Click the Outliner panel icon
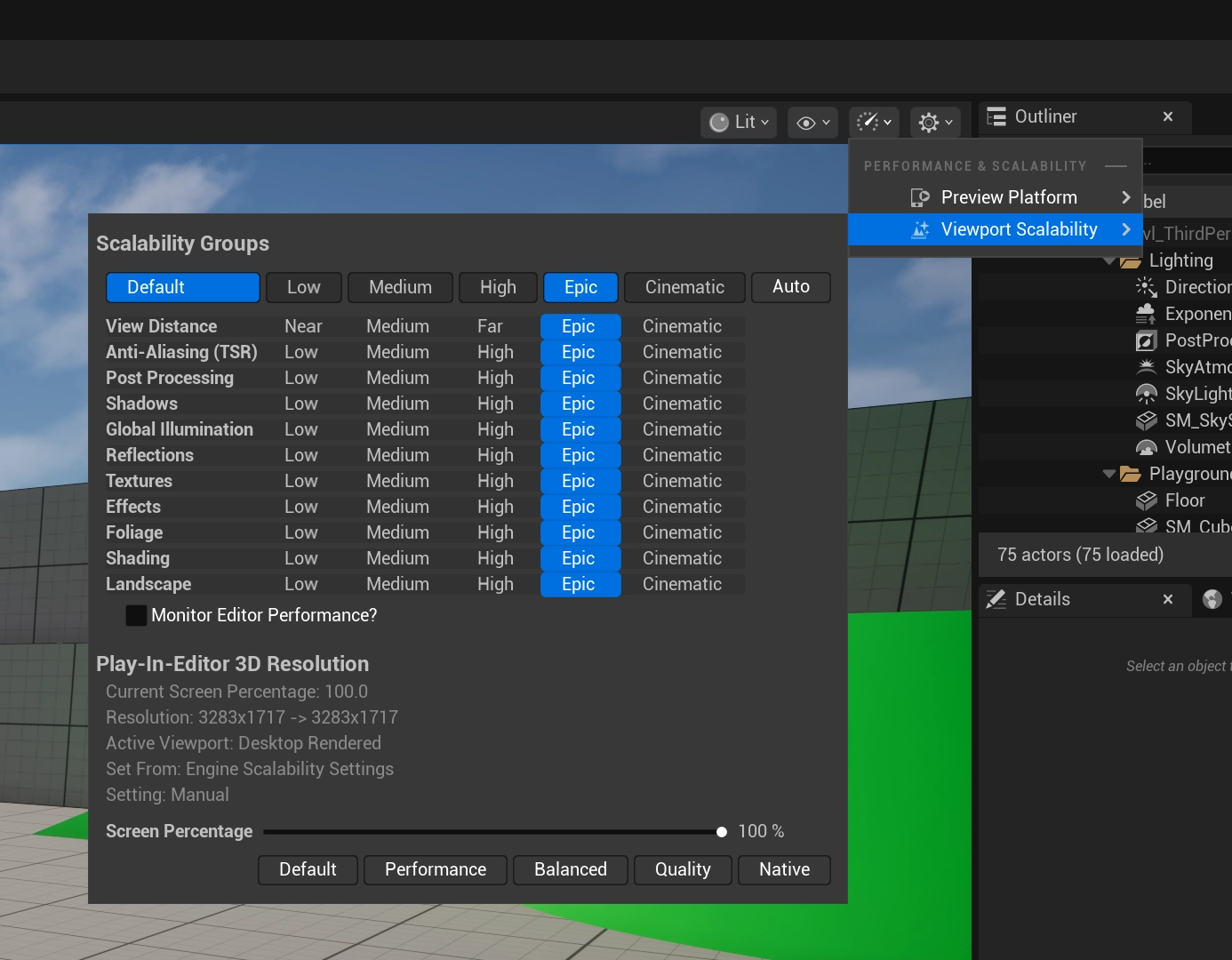This screenshot has height=960, width=1232. point(996,116)
